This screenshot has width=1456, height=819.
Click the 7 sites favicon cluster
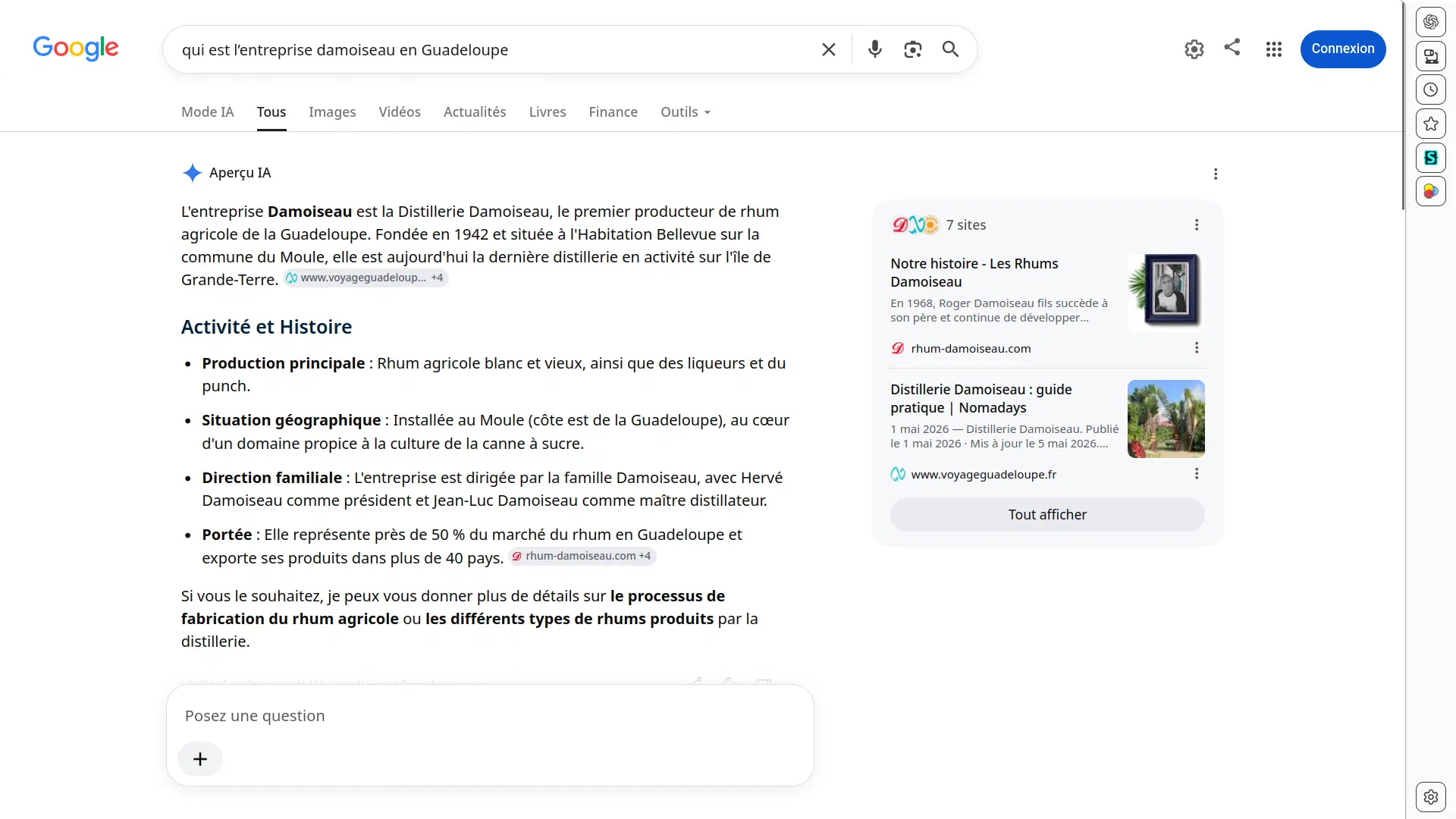point(915,224)
